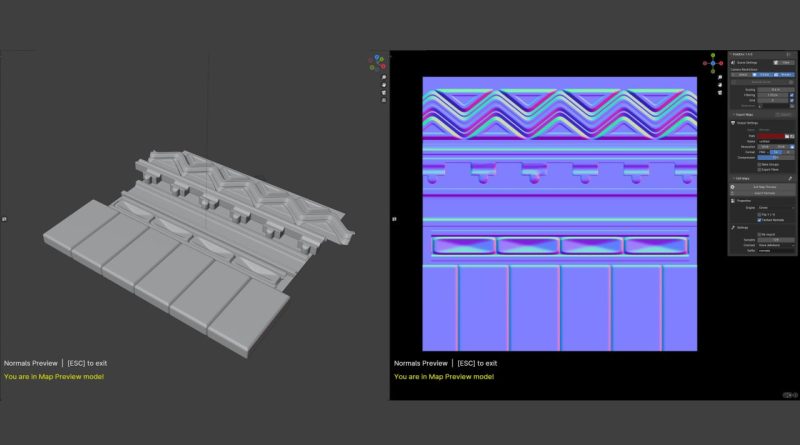Image resolution: width=800 pixels, height=445 pixels.
Task: Click the pan hand icon in right viewport
Action: (719, 85)
